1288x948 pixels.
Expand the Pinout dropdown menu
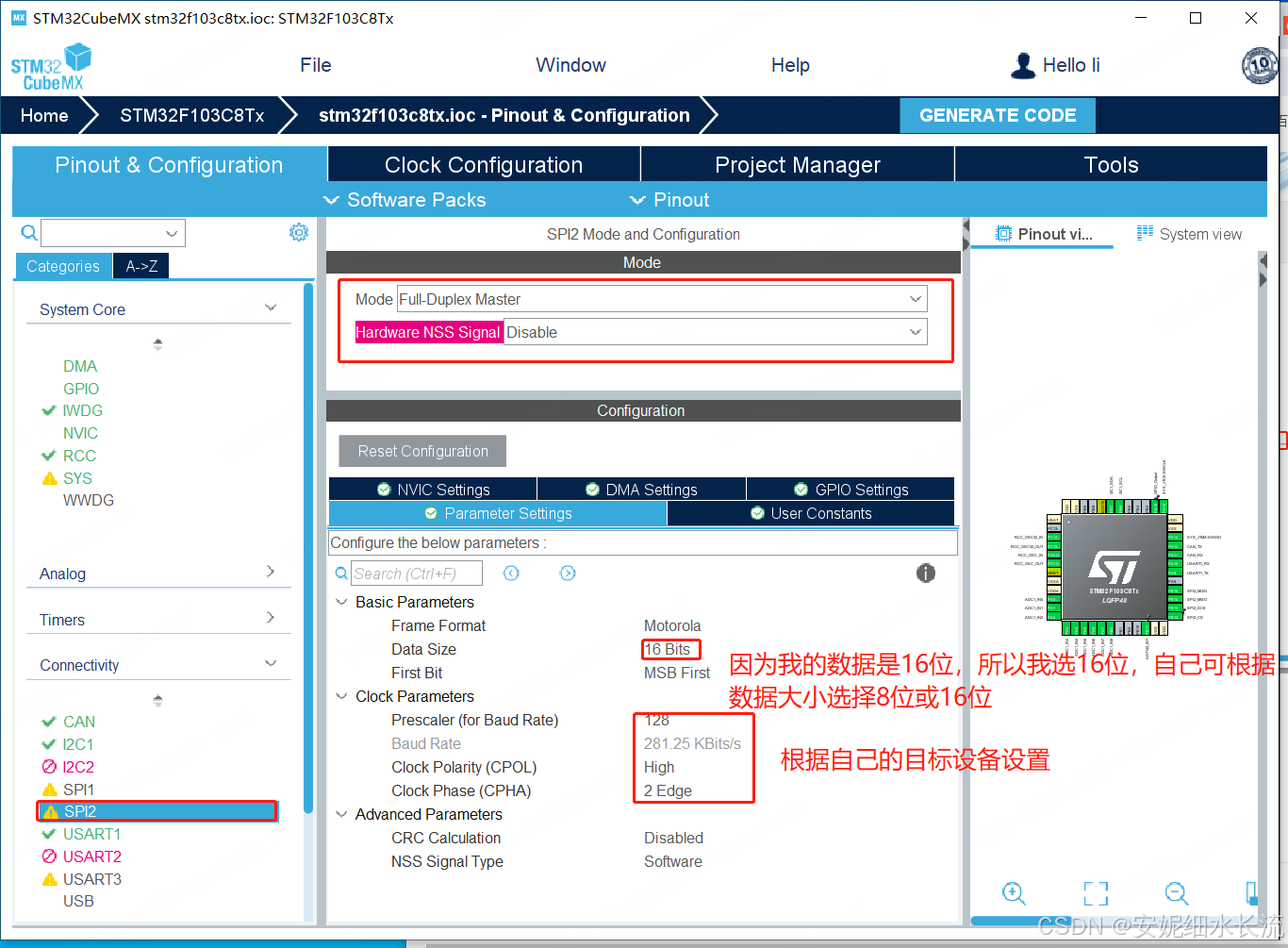click(669, 200)
